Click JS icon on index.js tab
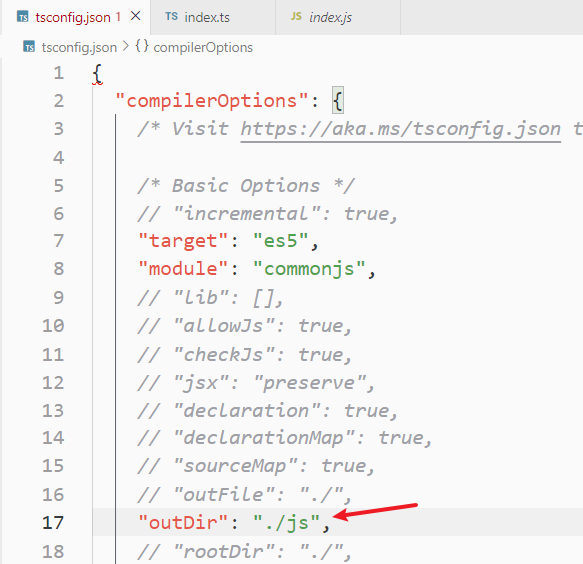583x564 pixels. point(296,16)
